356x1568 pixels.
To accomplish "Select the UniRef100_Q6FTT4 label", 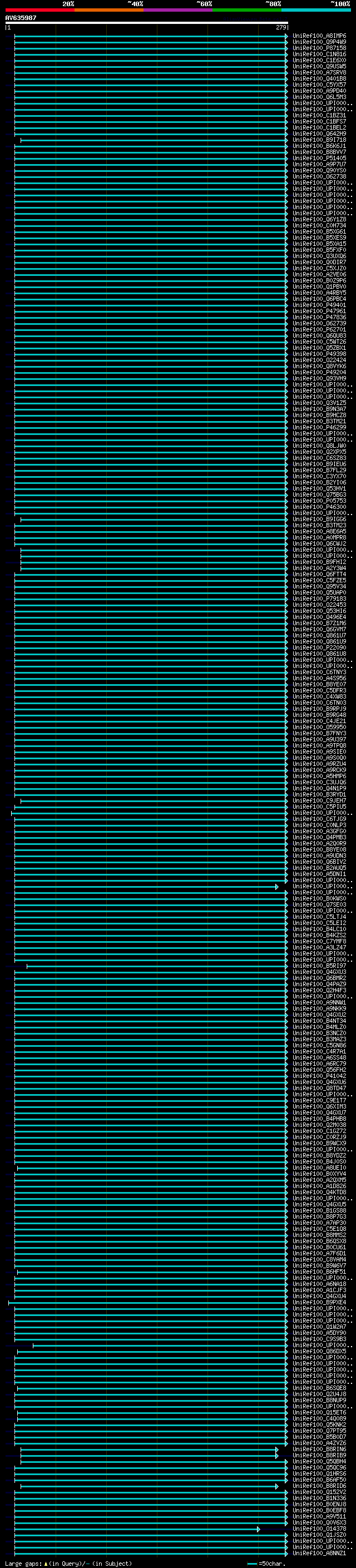I will tap(319, 574).
